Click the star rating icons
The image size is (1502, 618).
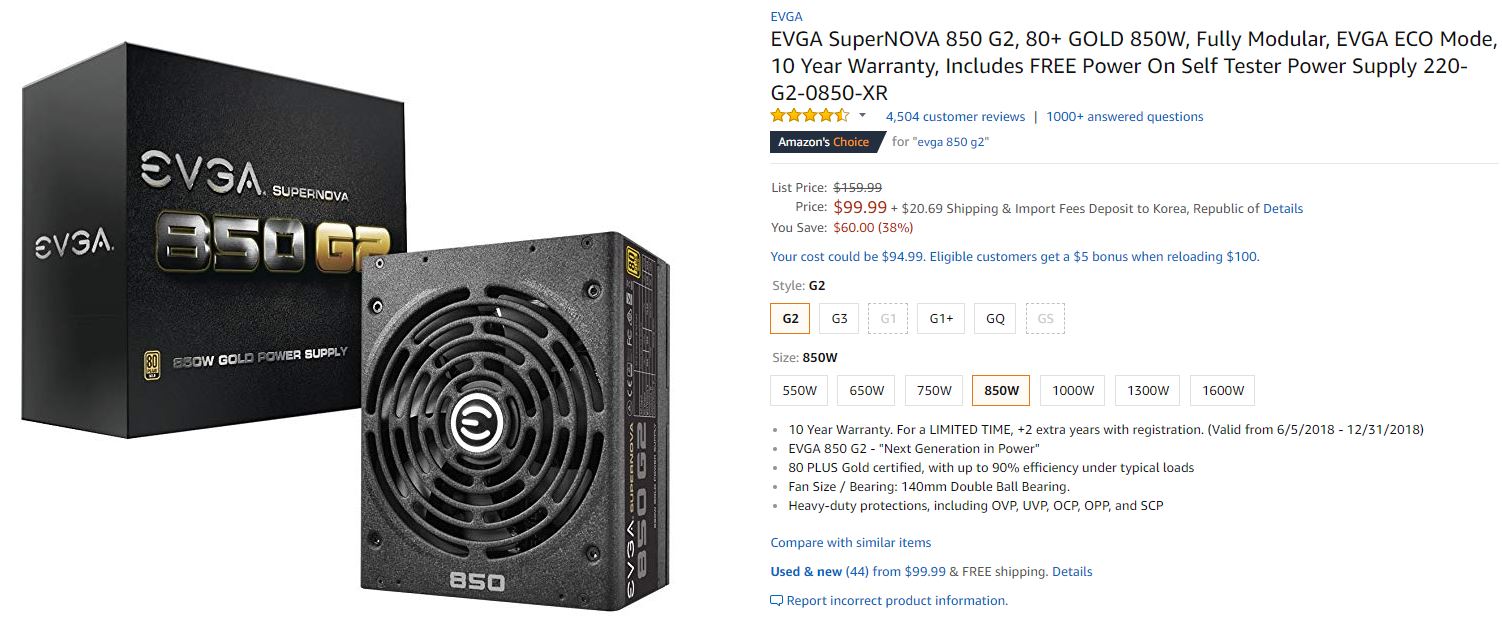(x=809, y=116)
